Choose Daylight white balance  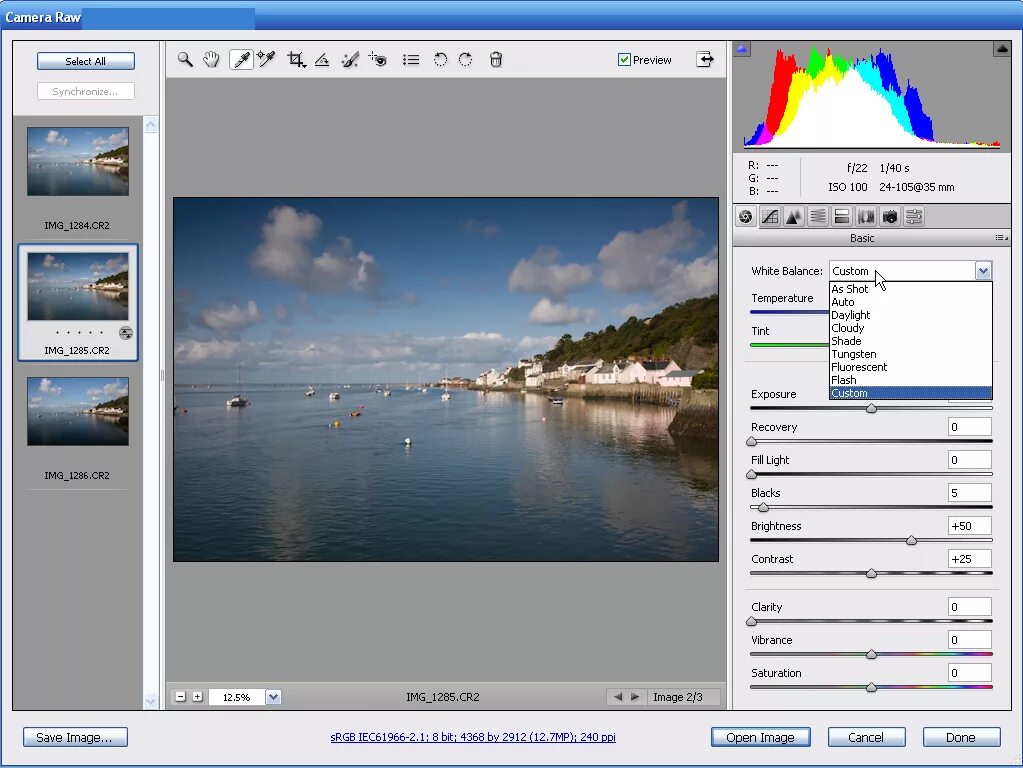(911, 315)
